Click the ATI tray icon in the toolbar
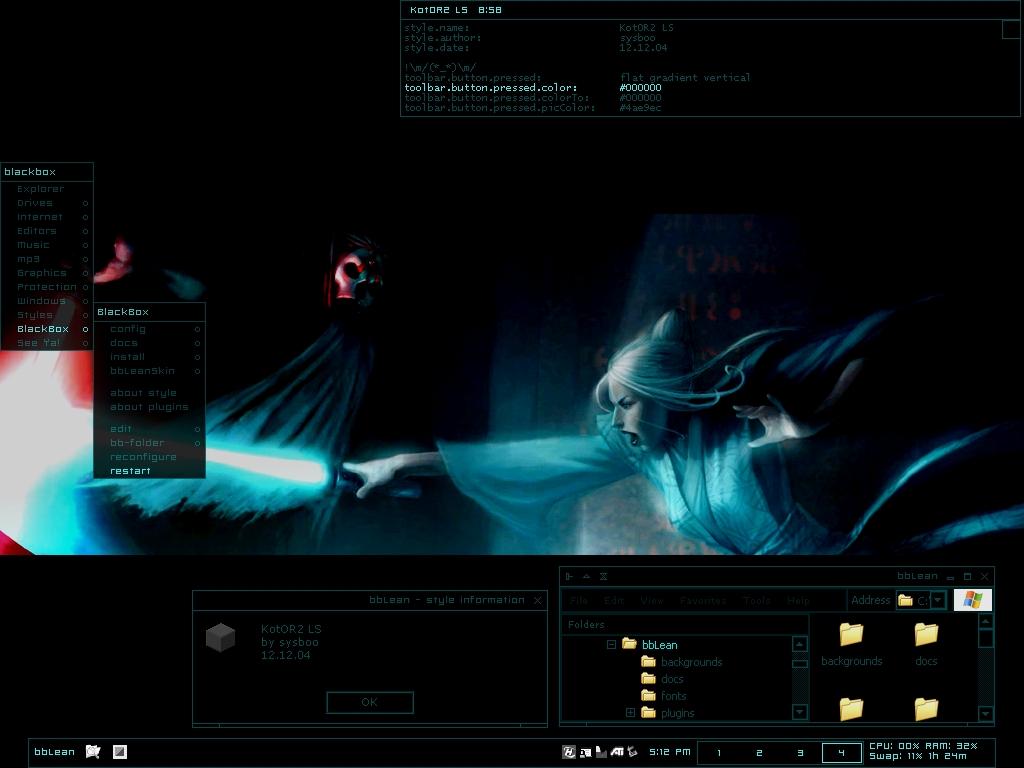The width and height of the screenshot is (1024, 768). (x=616, y=752)
